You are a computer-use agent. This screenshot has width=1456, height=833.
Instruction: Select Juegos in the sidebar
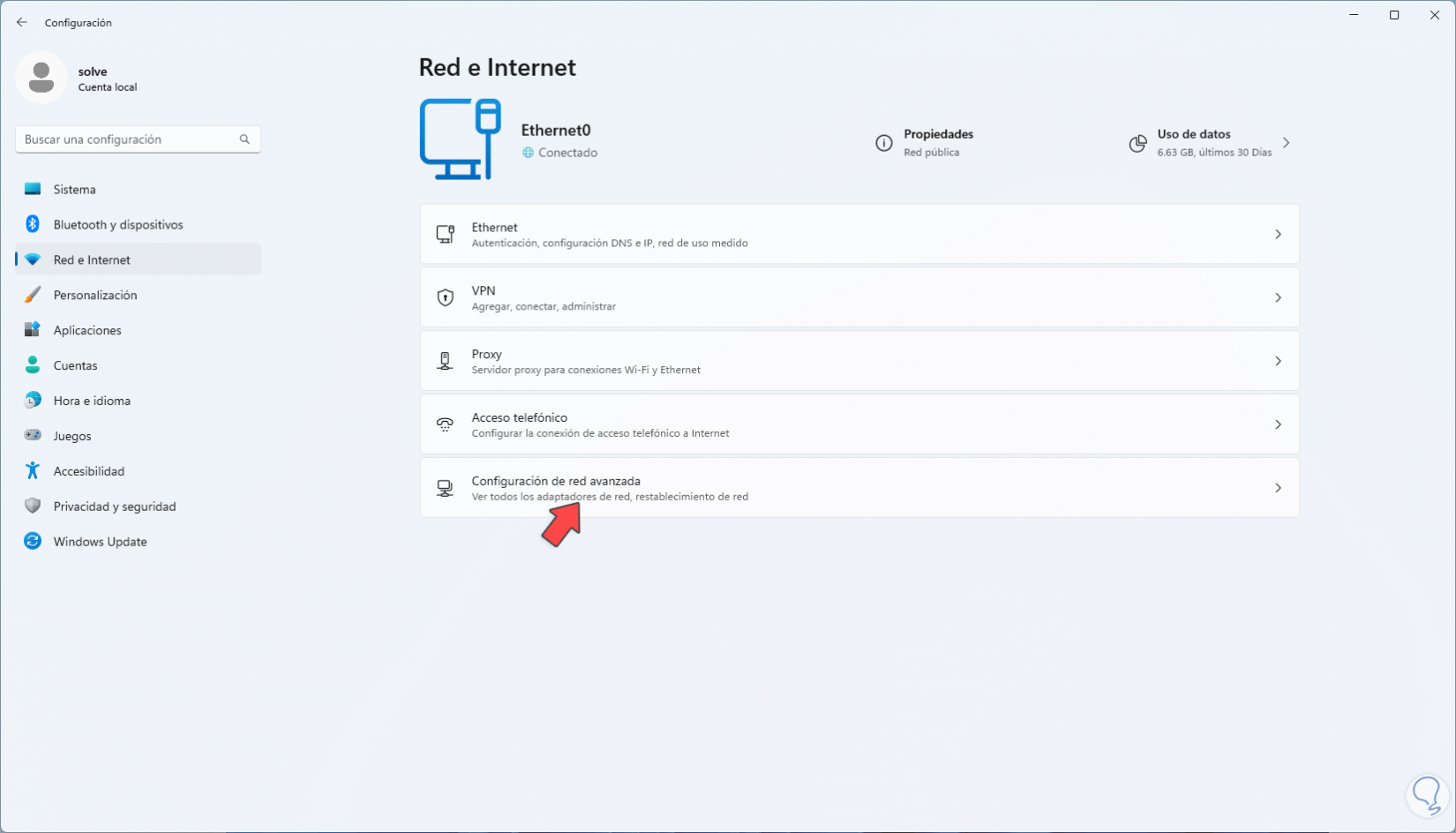pos(139,436)
